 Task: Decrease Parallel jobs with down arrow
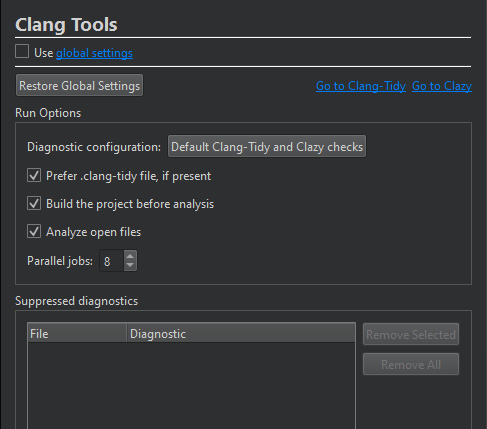pyautogui.click(x=130, y=266)
